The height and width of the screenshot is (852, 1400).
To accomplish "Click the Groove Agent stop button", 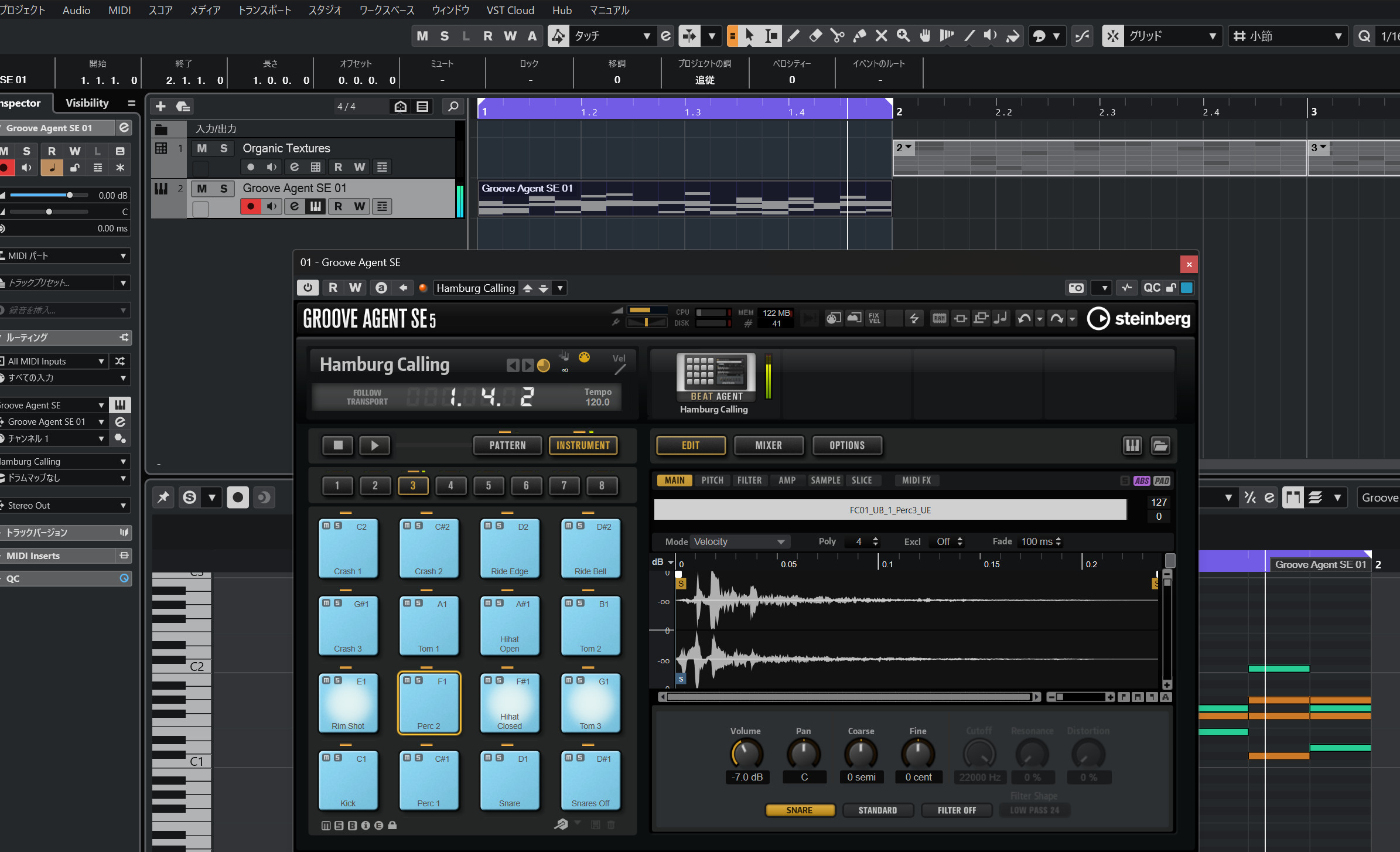I will [x=338, y=445].
